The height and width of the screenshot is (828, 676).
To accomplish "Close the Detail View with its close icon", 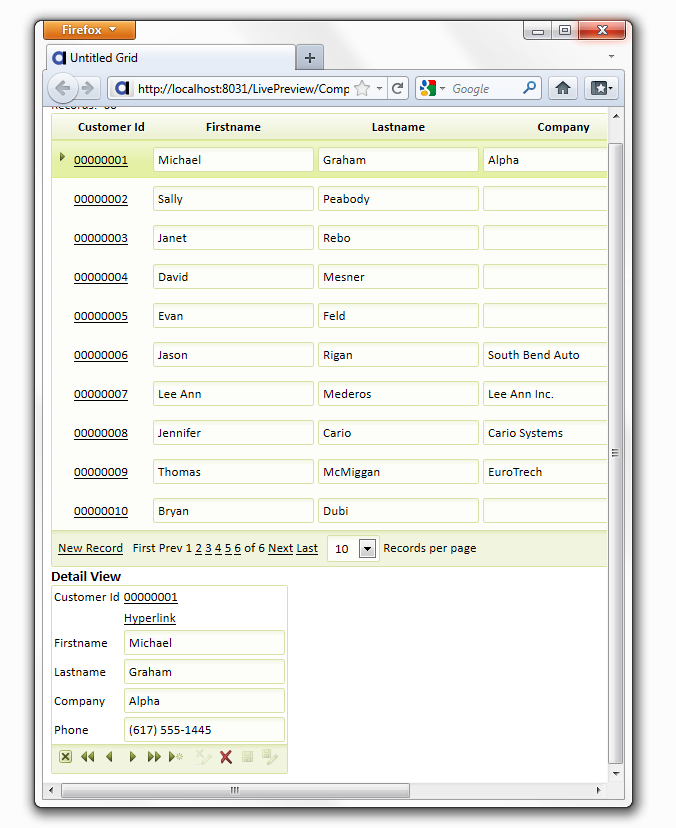I will [x=65, y=757].
